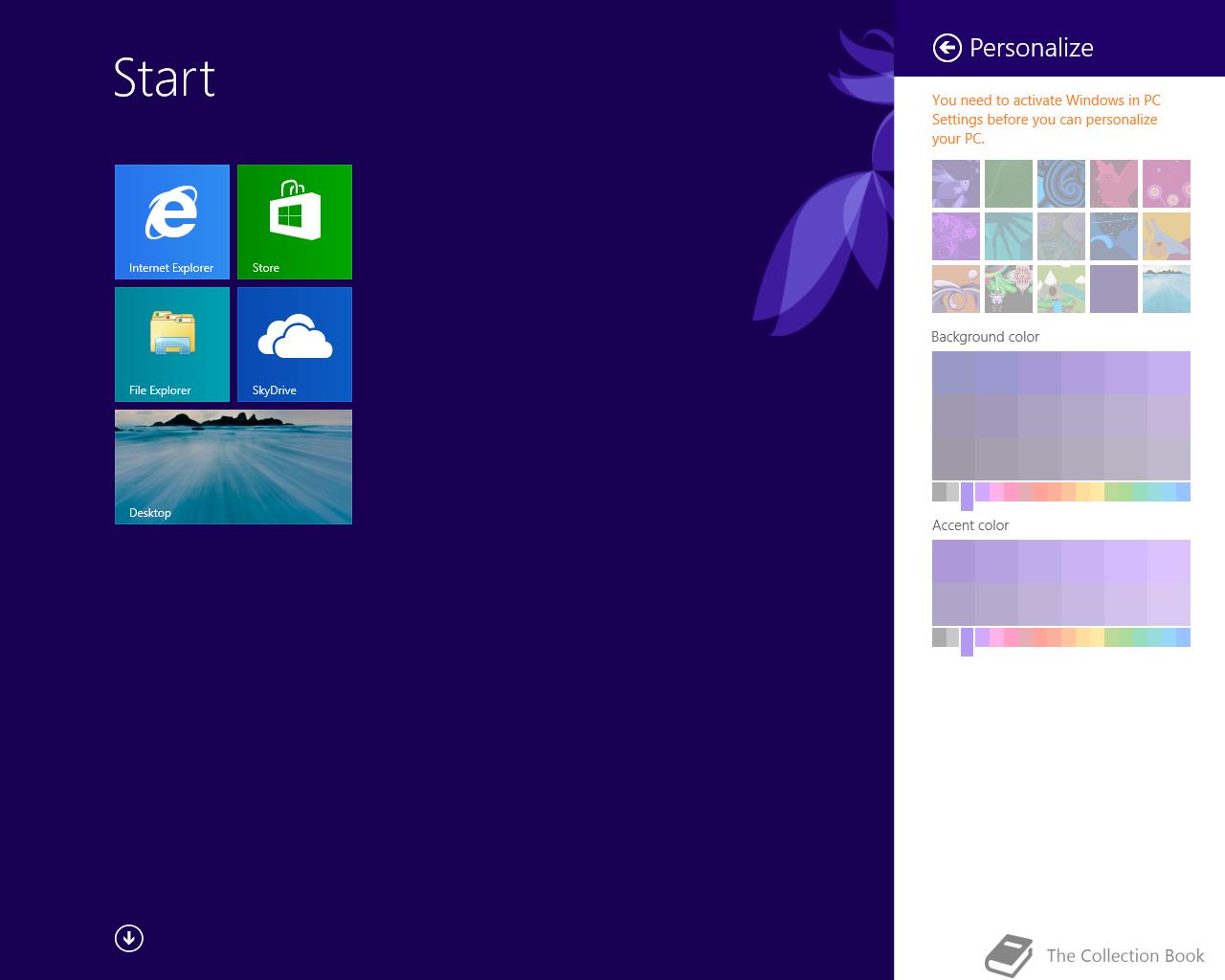Launch the Store tile

point(295,222)
